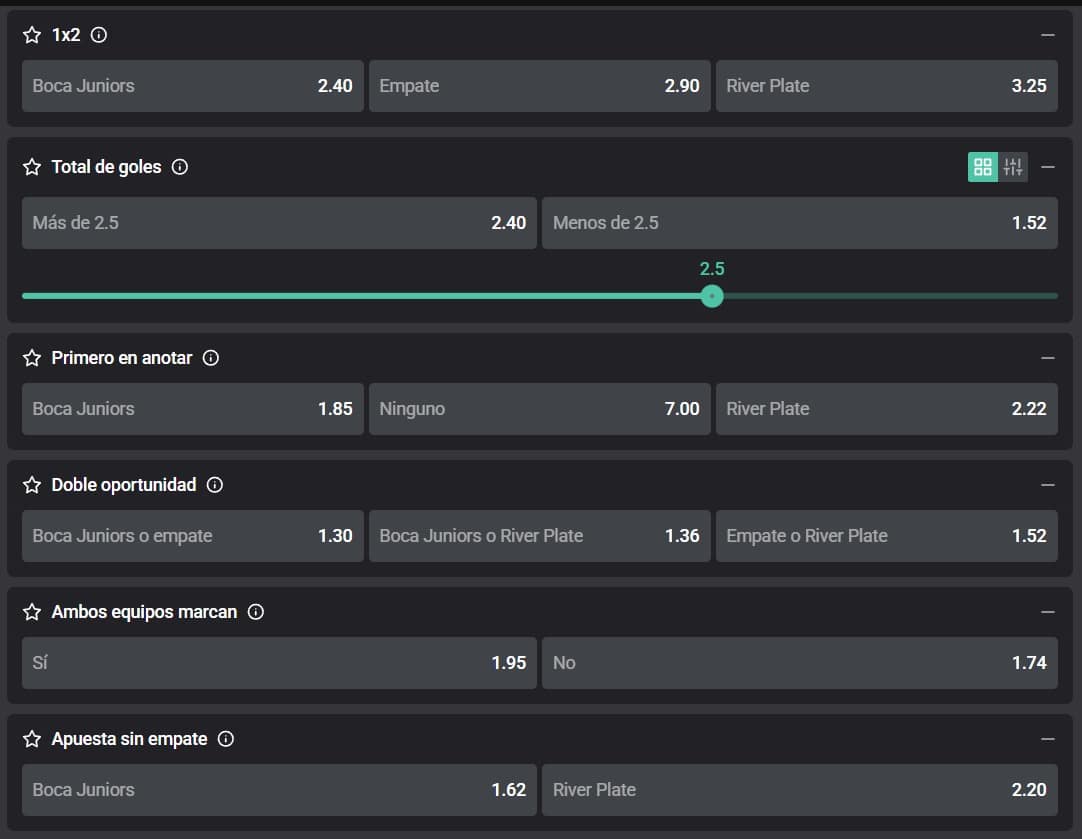1082x839 pixels.
Task: Click the Ambos equipos marcan info icon
Action: [x=256, y=612]
